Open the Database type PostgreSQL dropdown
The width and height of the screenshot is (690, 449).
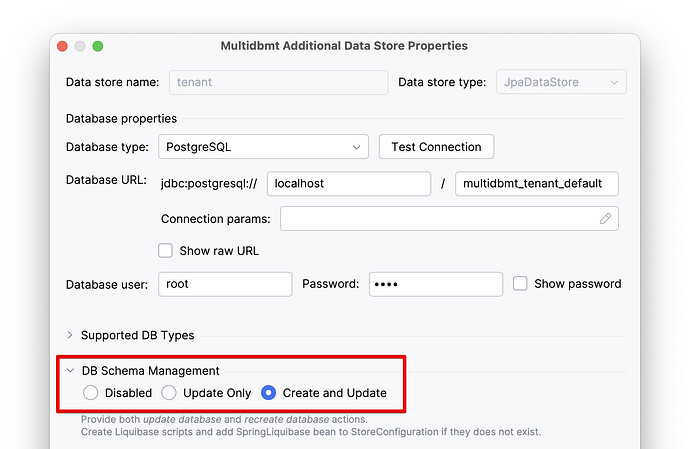pyautogui.click(x=263, y=147)
